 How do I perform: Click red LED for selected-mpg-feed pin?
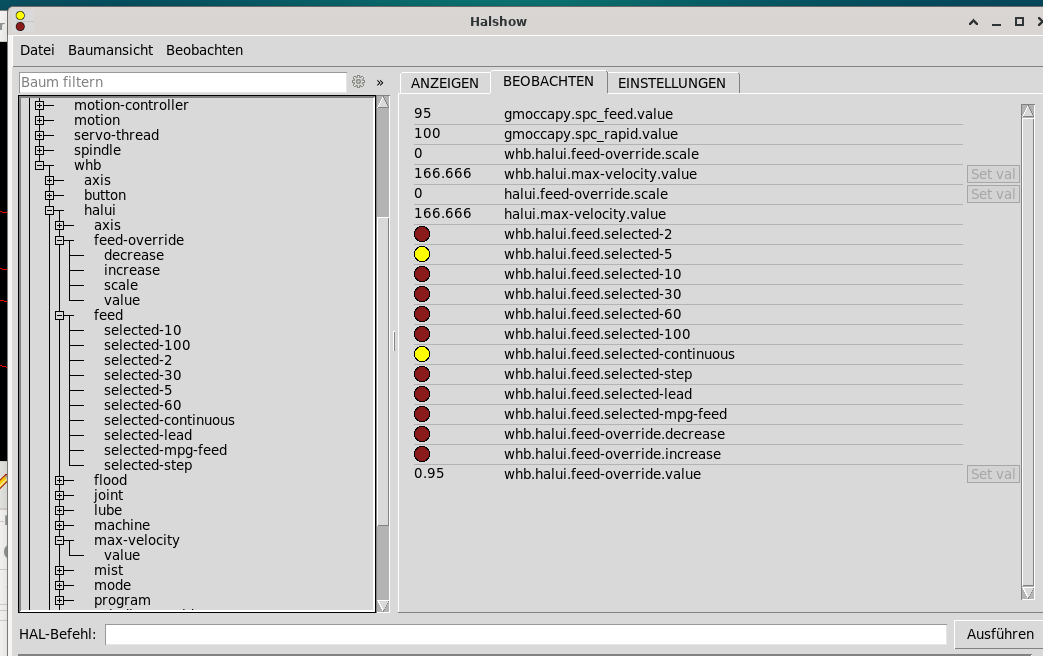point(422,414)
